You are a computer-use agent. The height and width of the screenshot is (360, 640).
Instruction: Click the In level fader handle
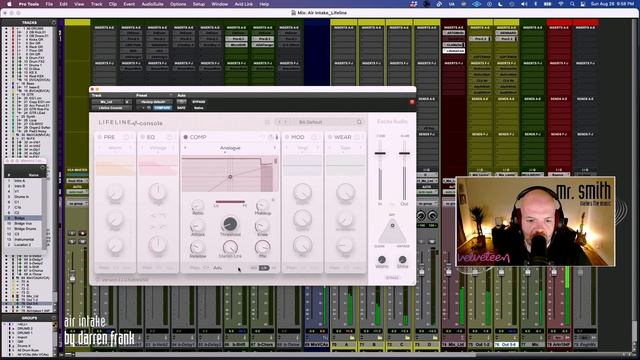click(380, 153)
